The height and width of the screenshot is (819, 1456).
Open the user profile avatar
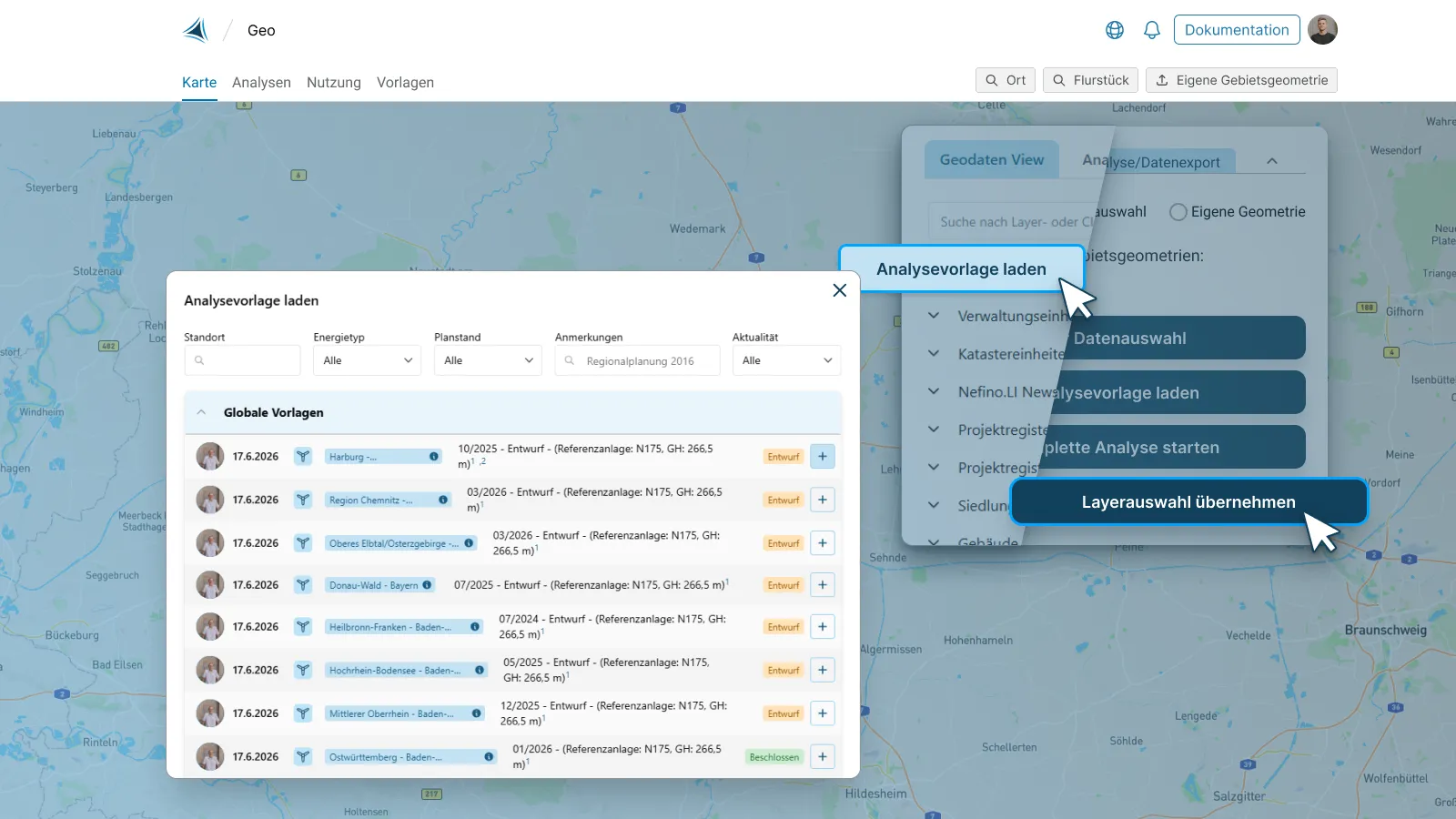(1322, 30)
